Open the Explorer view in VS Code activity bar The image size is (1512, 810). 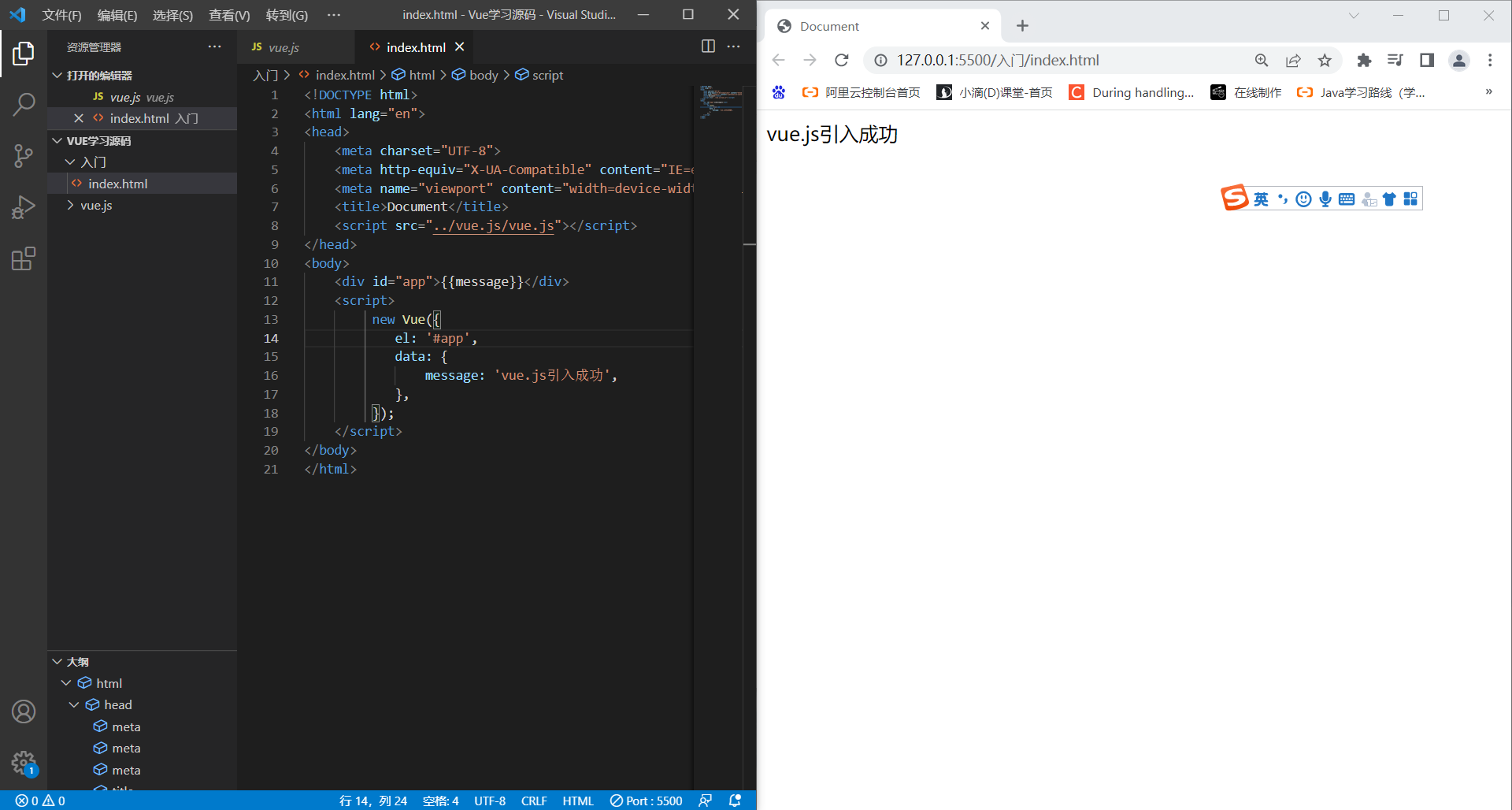click(24, 54)
